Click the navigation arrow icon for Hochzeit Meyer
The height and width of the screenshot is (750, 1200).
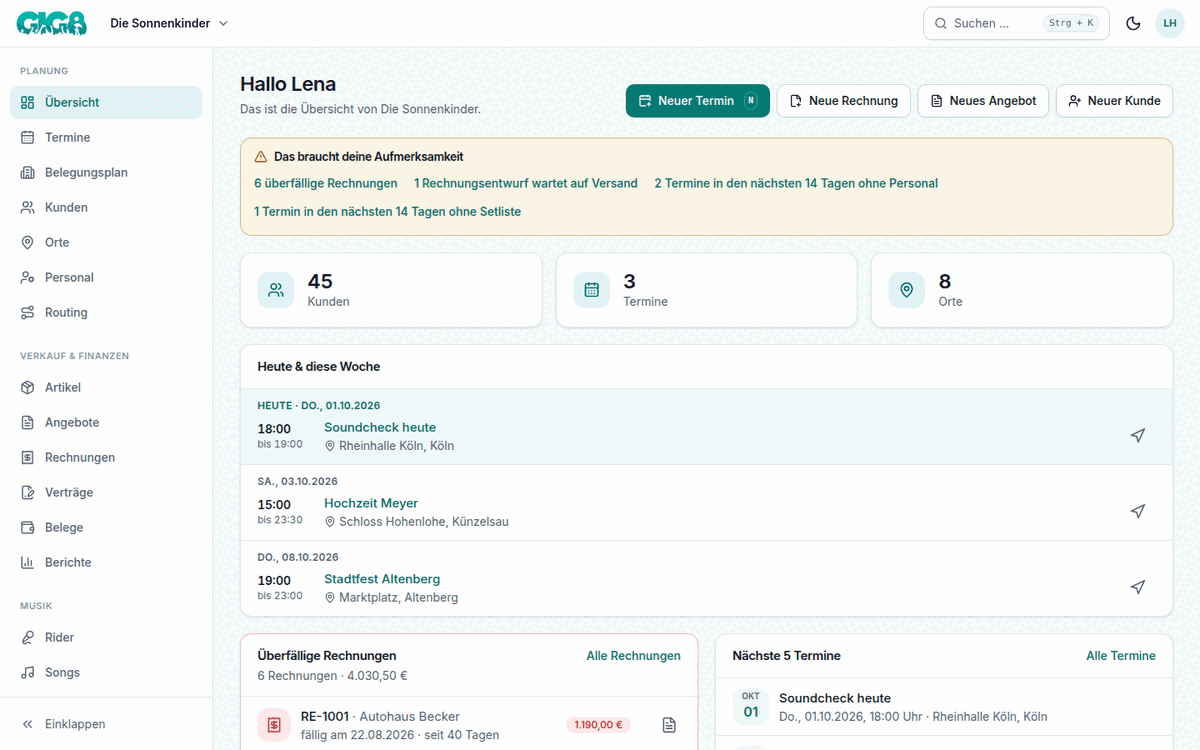(x=1137, y=511)
